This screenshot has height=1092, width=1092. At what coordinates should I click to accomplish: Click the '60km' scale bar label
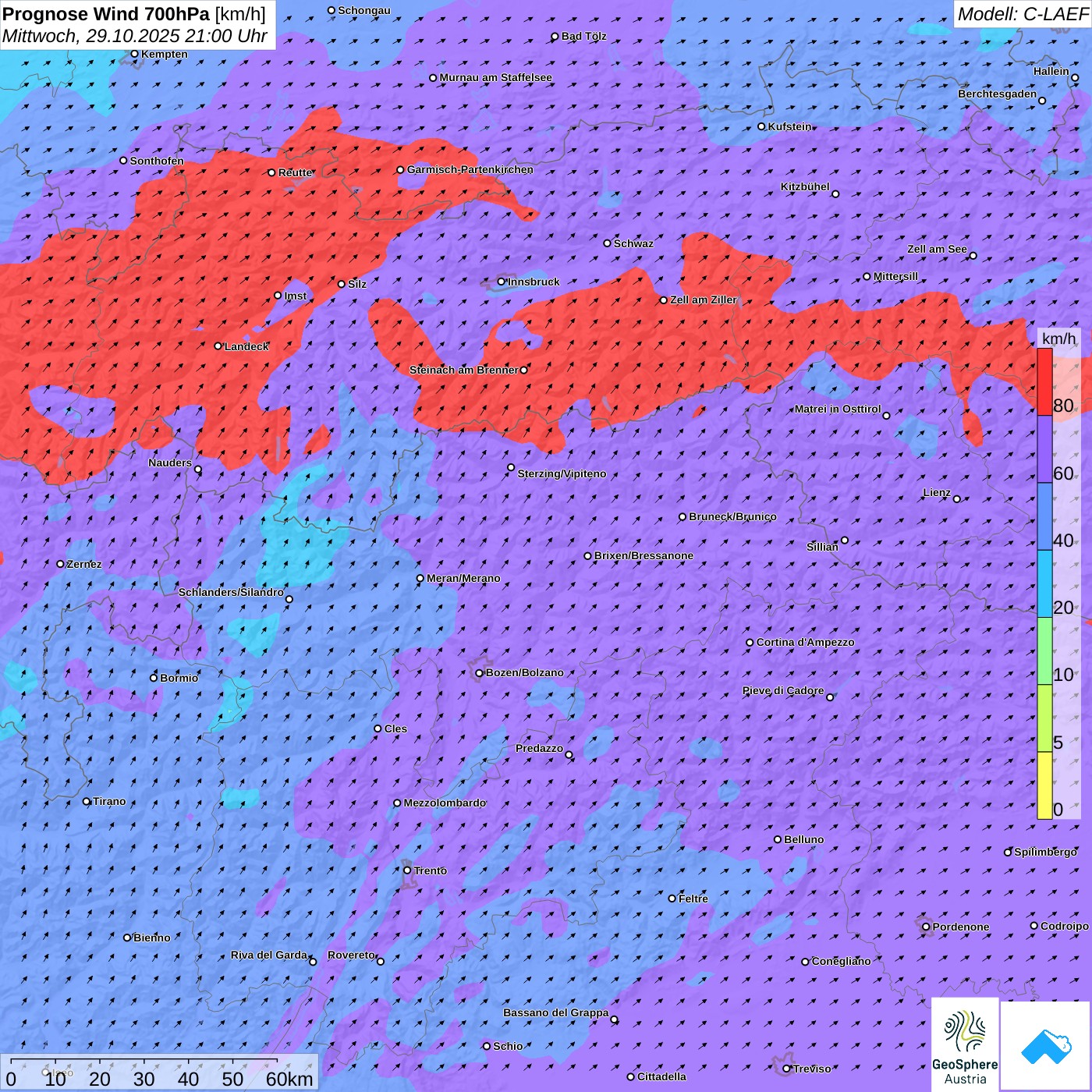coord(289,1079)
